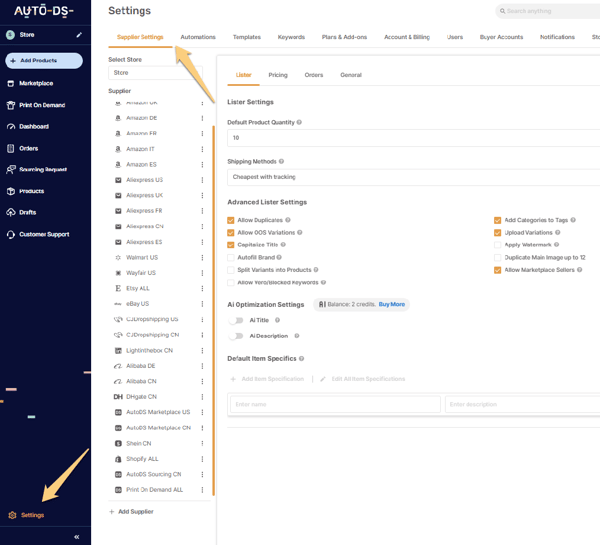Open the three-dot menu for DHgate CN

202,397
